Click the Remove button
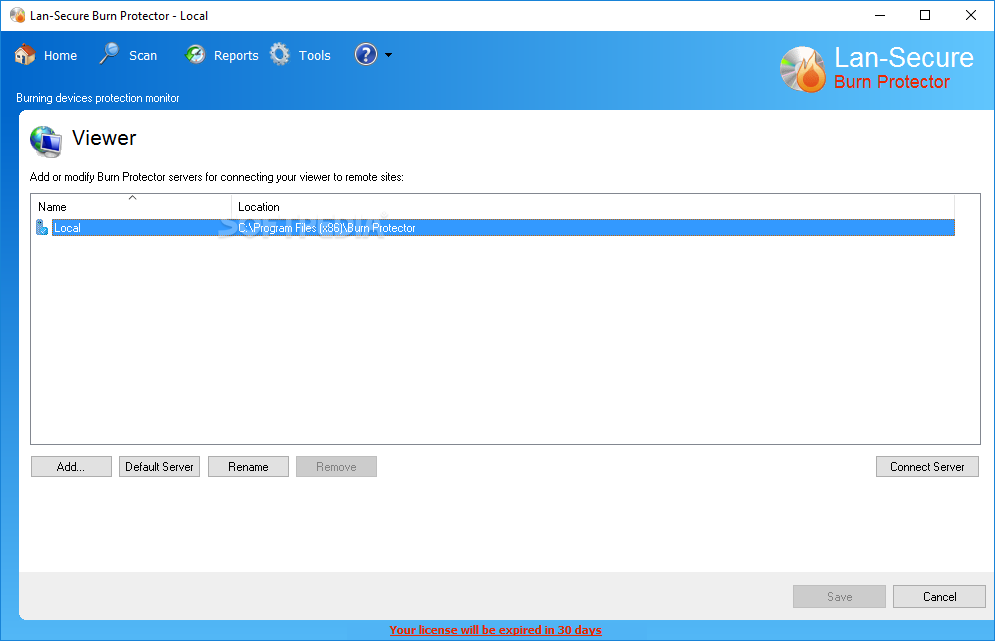This screenshot has height=641, width=995. tap(336, 466)
